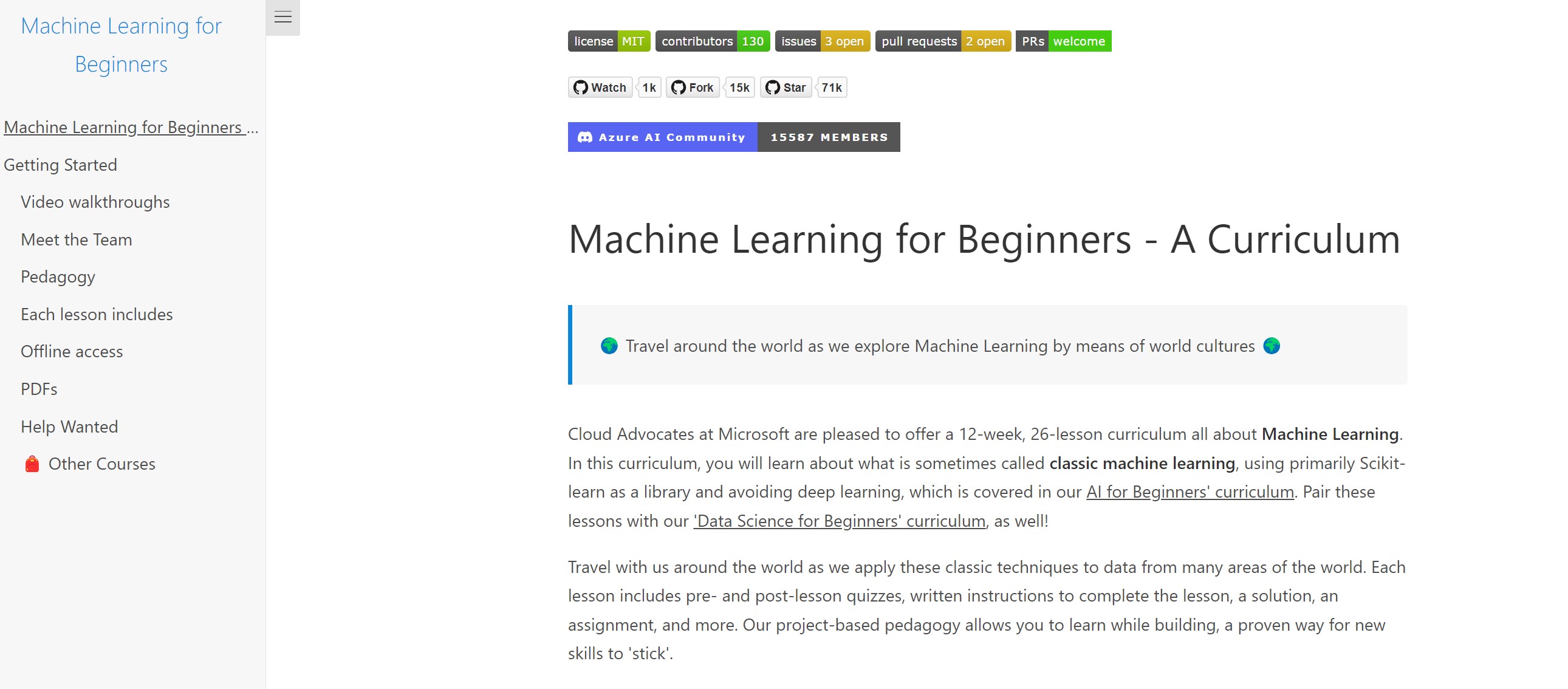This screenshot has height=689, width=1568.
Task: Star the repository using the Star icon
Action: 786,87
